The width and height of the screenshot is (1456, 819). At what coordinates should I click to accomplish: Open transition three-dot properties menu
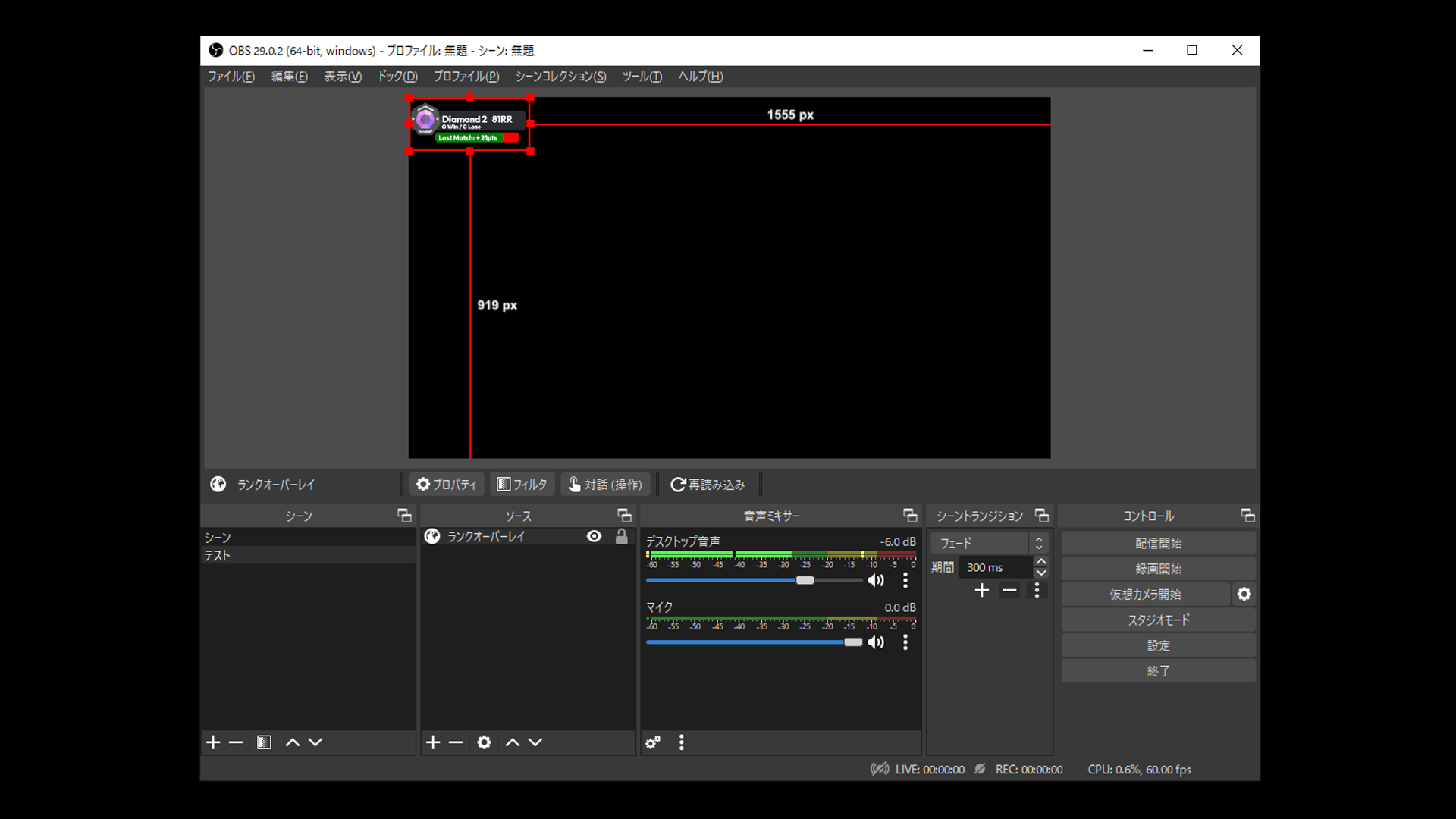pyautogui.click(x=1037, y=590)
